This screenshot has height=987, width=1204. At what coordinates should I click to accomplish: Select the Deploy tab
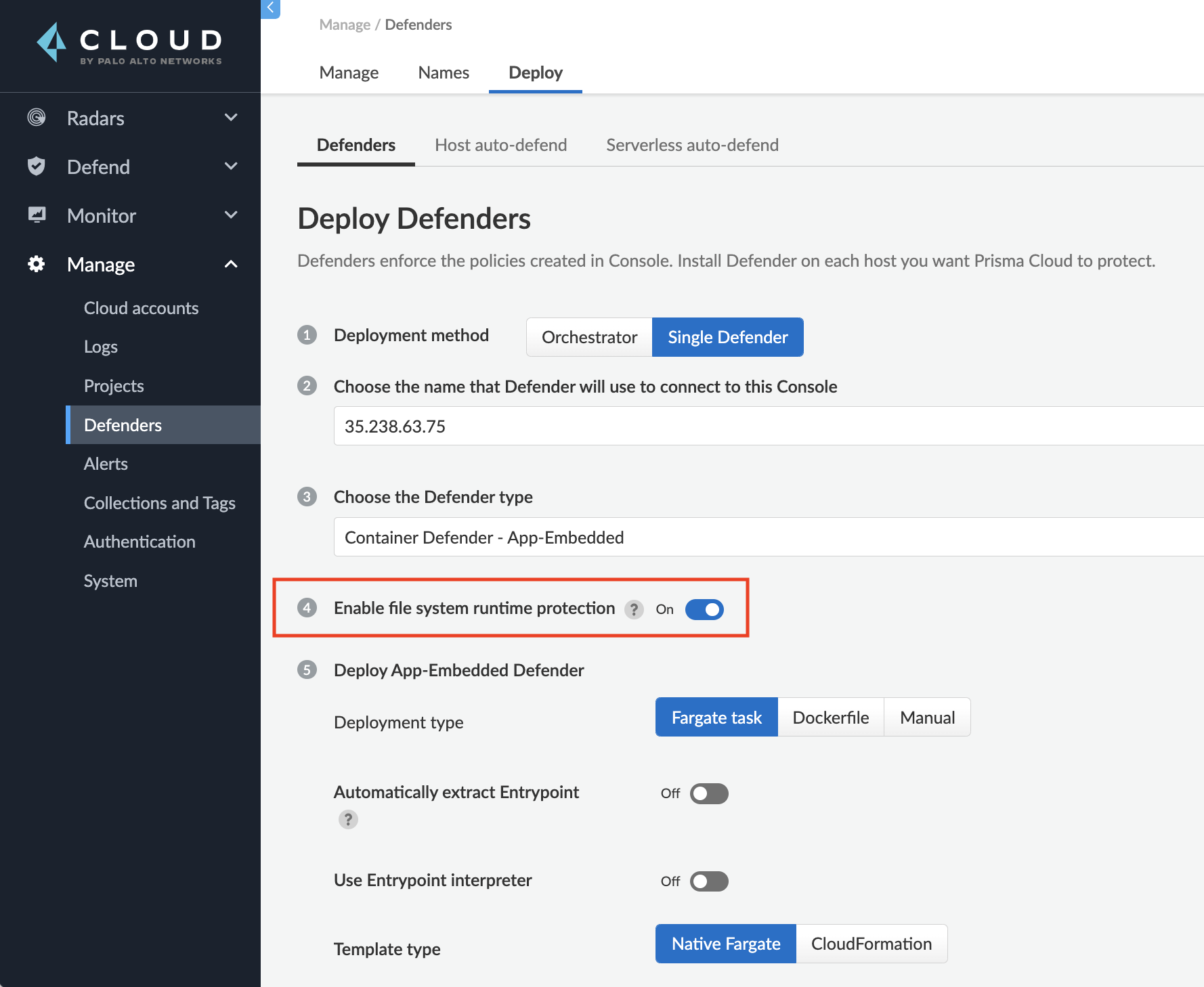(536, 72)
